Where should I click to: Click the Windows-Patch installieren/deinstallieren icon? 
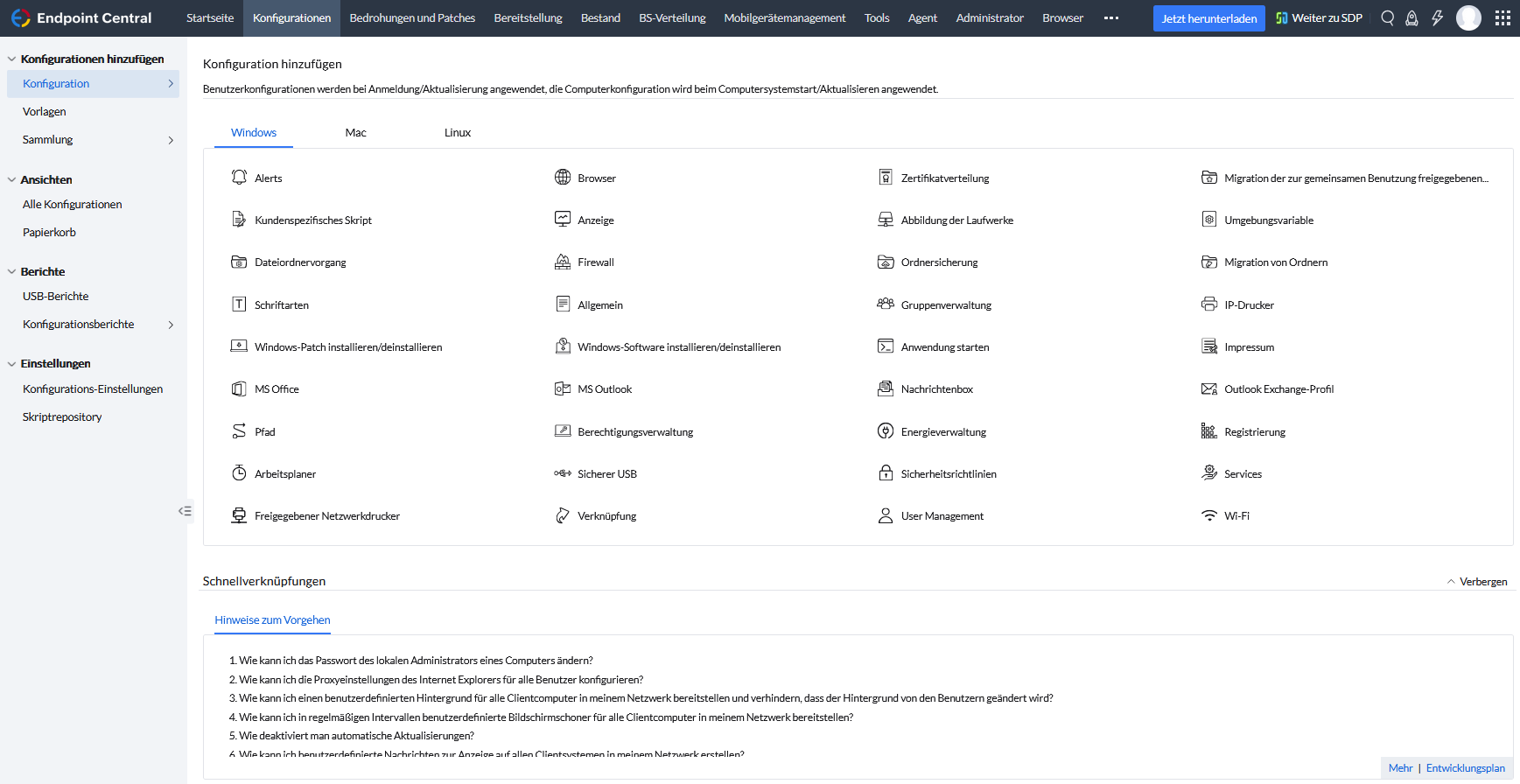click(239, 346)
